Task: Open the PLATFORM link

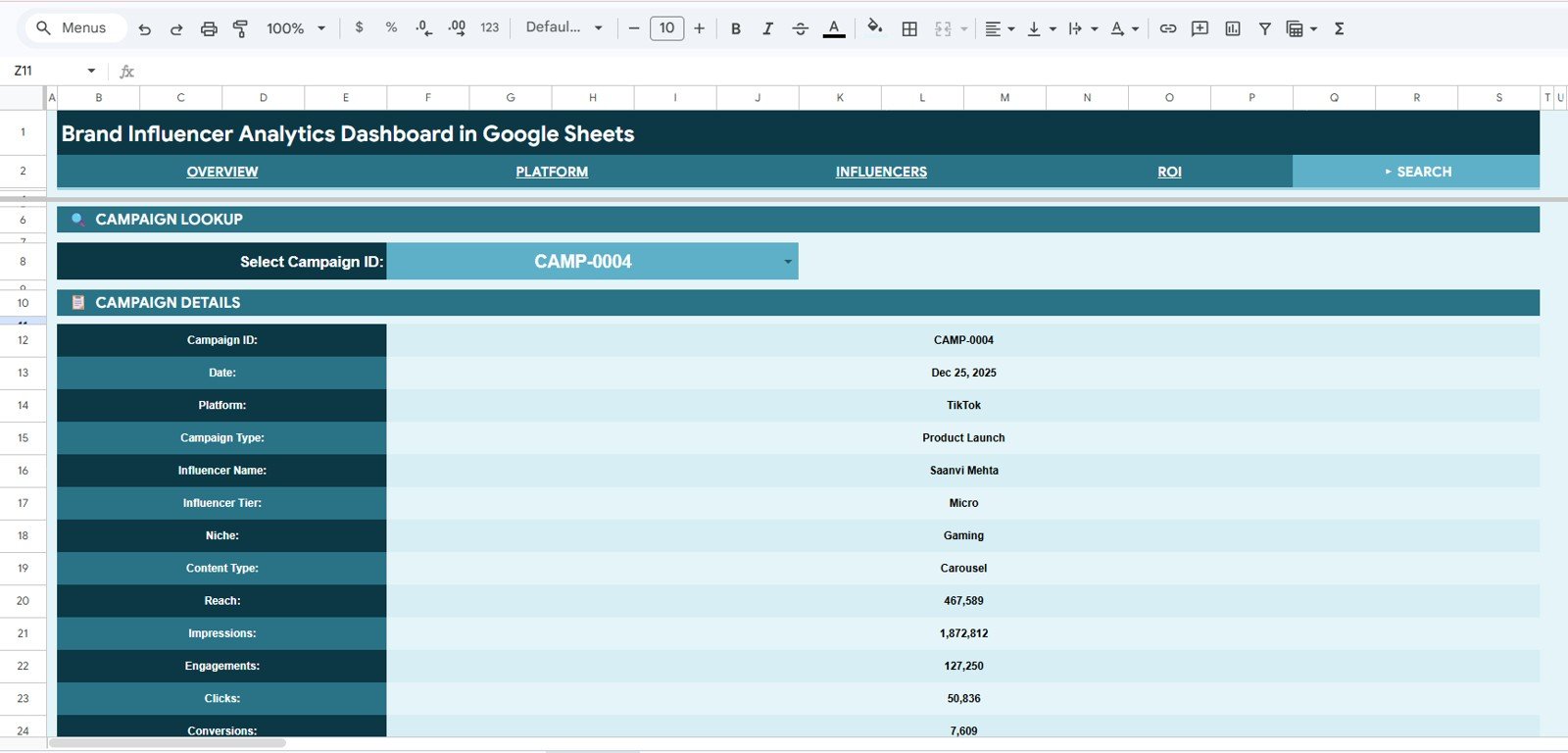Action: (552, 172)
